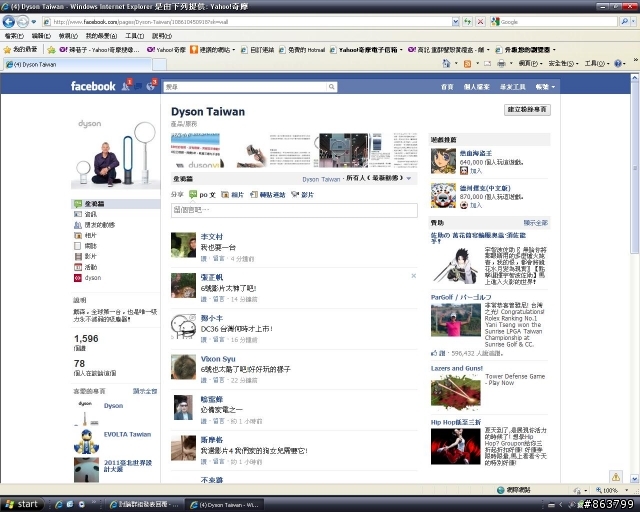Click the Dyson profile picture

point(116,153)
